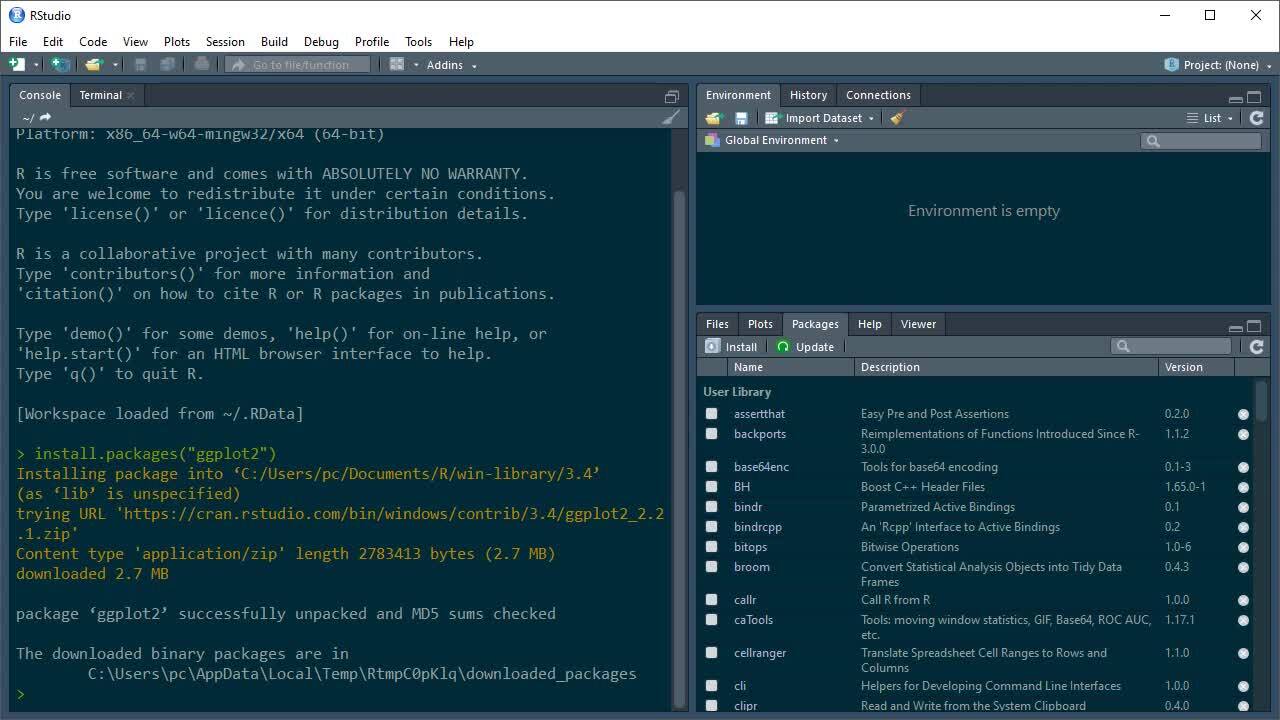Click the Save document icon in main toolbar

pos(141,64)
